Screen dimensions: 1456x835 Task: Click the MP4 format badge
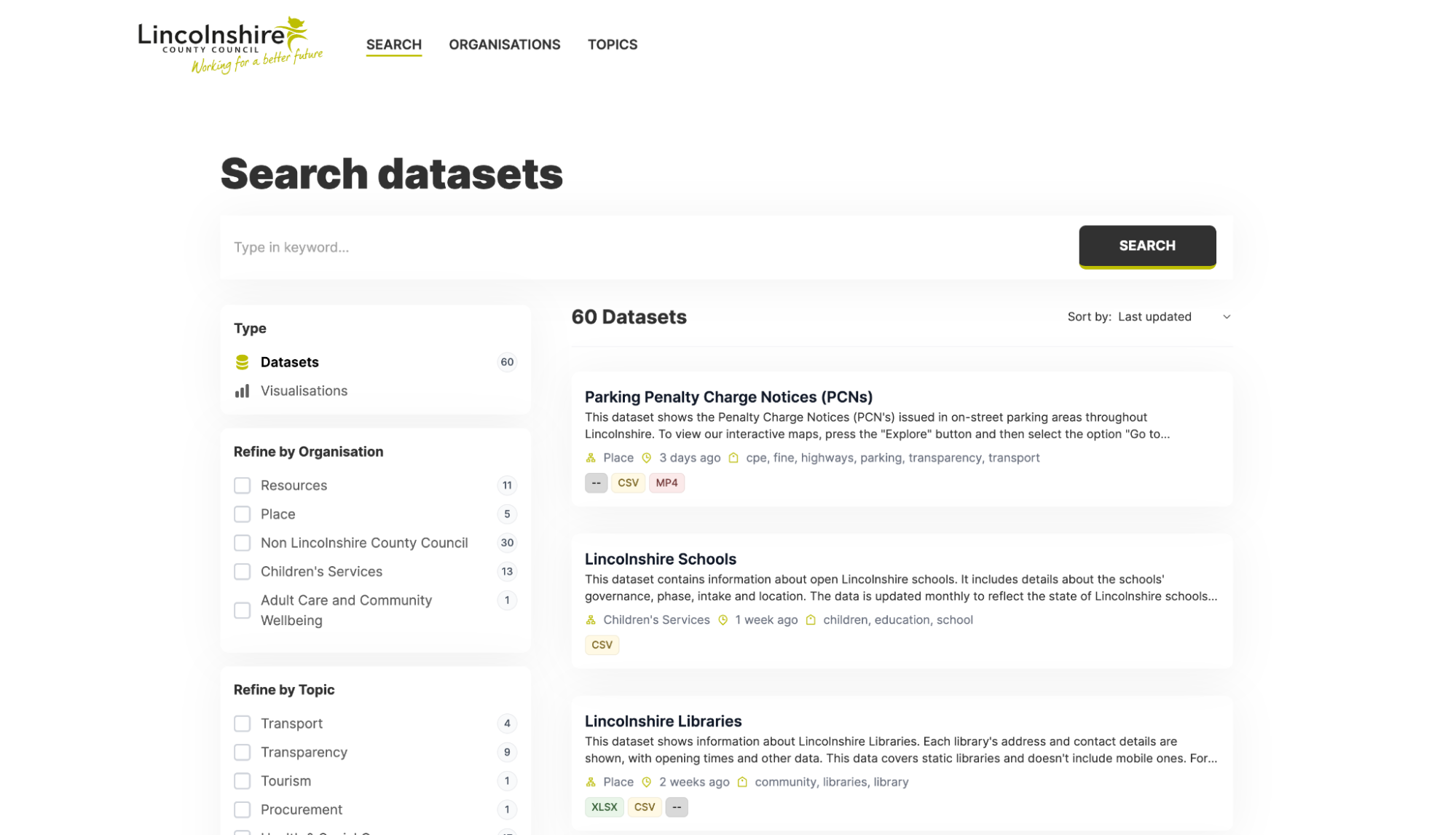(666, 483)
